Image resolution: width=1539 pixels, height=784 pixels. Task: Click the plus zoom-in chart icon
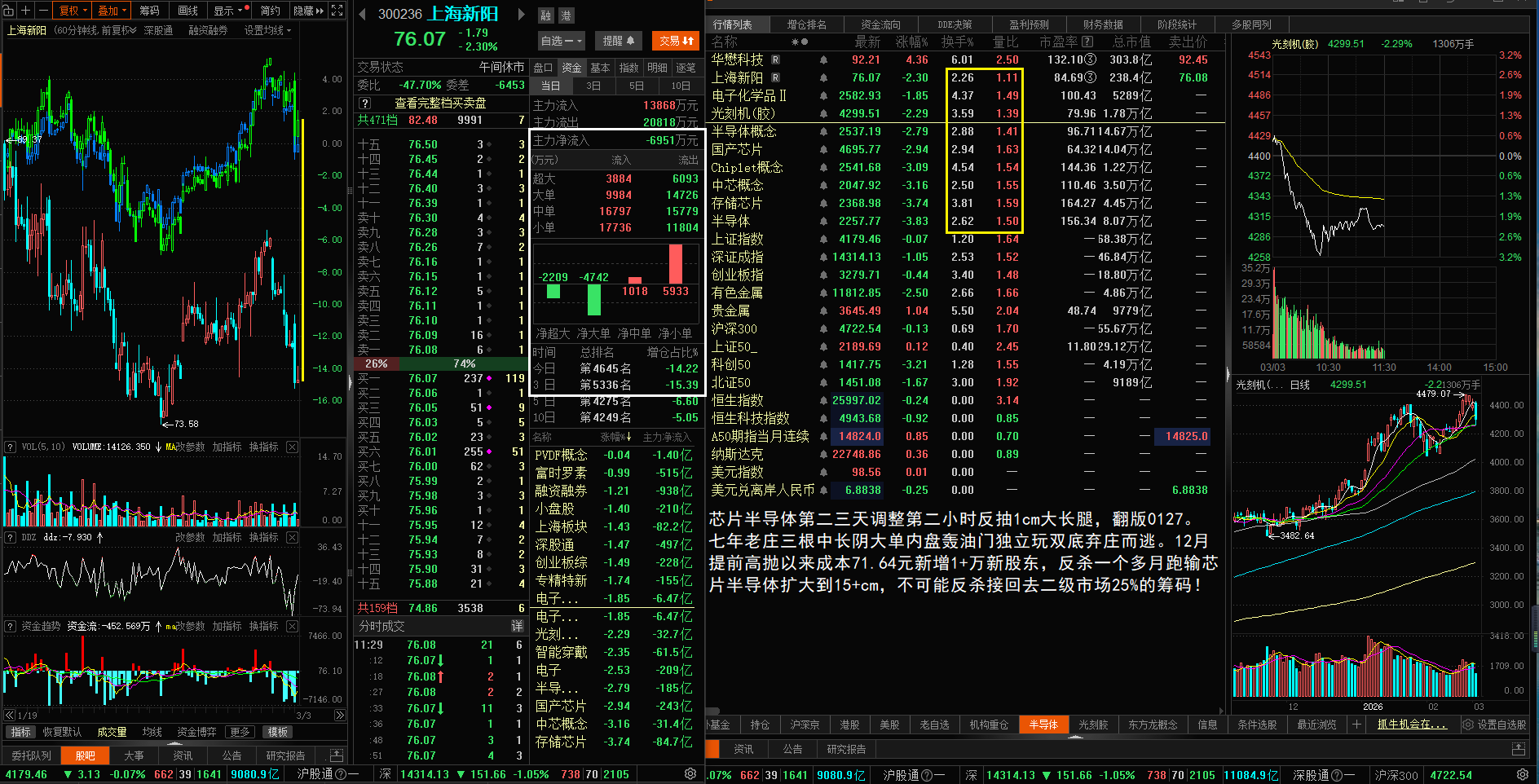click(x=25, y=11)
